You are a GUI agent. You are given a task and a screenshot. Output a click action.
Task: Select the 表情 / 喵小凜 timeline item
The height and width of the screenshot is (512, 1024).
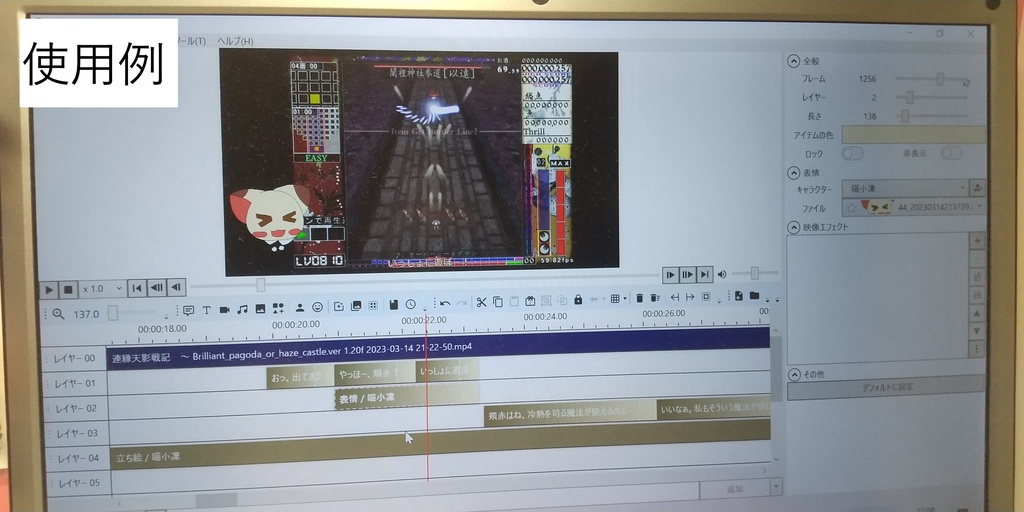407,396
